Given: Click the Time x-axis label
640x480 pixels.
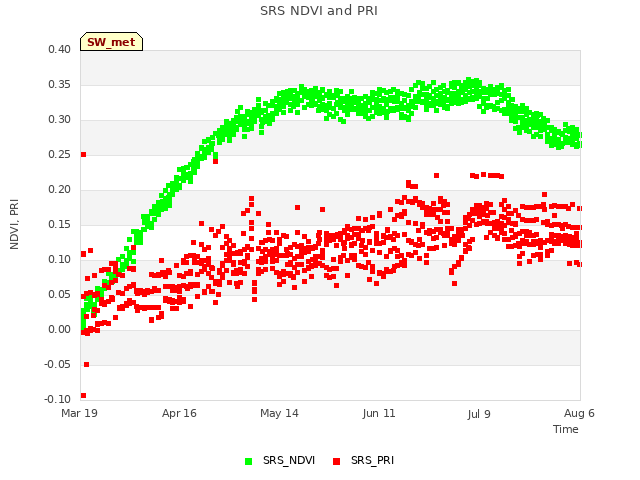Looking at the screenshot, I should point(565,429).
